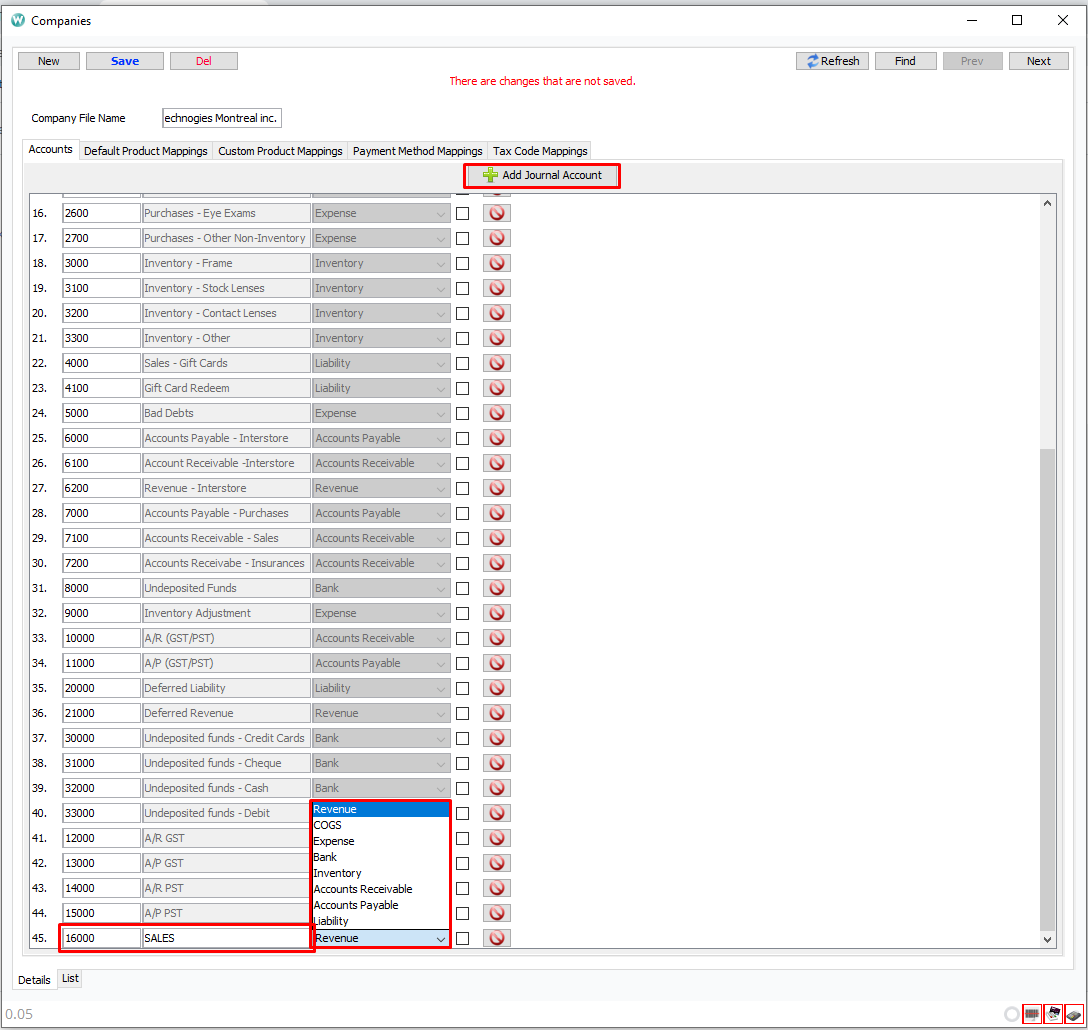Check the checkbox on the SALES account row
This screenshot has height=1030, width=1088.
[x=462, y=937]
